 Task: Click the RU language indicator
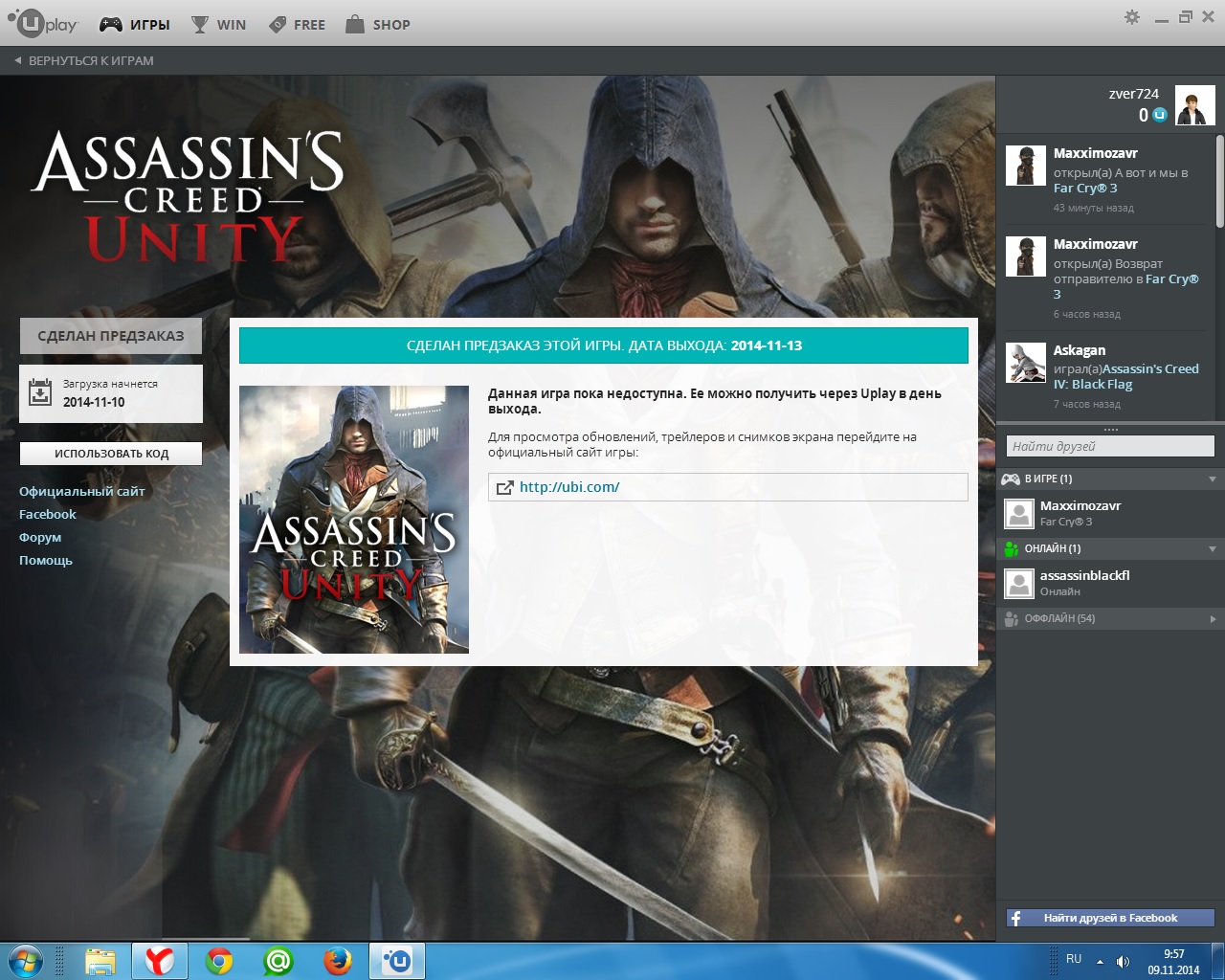pos(1074,959)
